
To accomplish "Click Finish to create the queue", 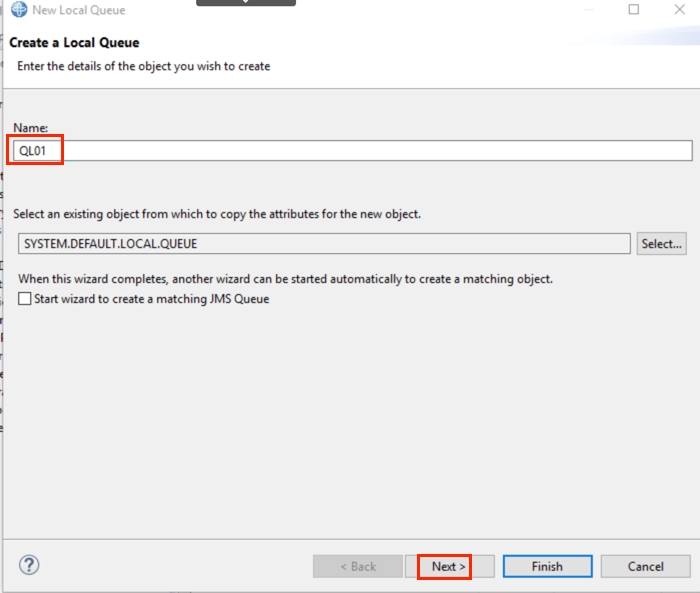I will [x=548, y=567].
